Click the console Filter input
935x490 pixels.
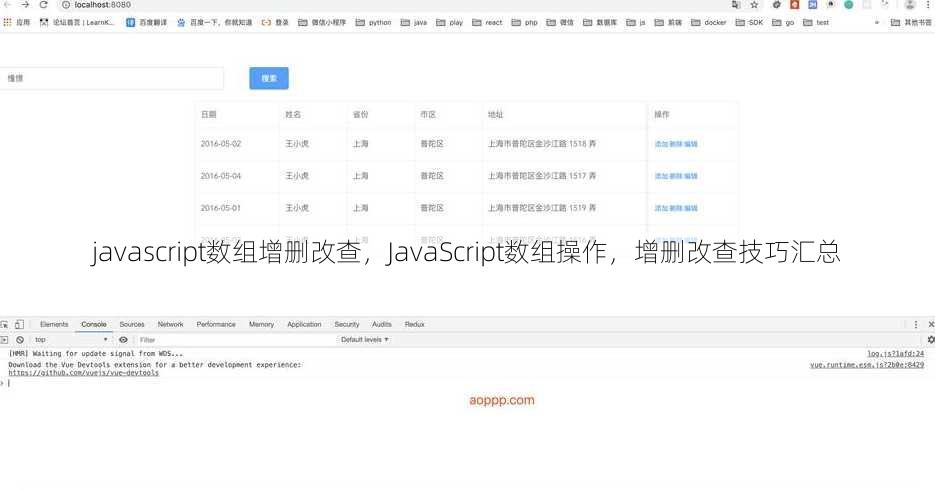pos(236,340)
